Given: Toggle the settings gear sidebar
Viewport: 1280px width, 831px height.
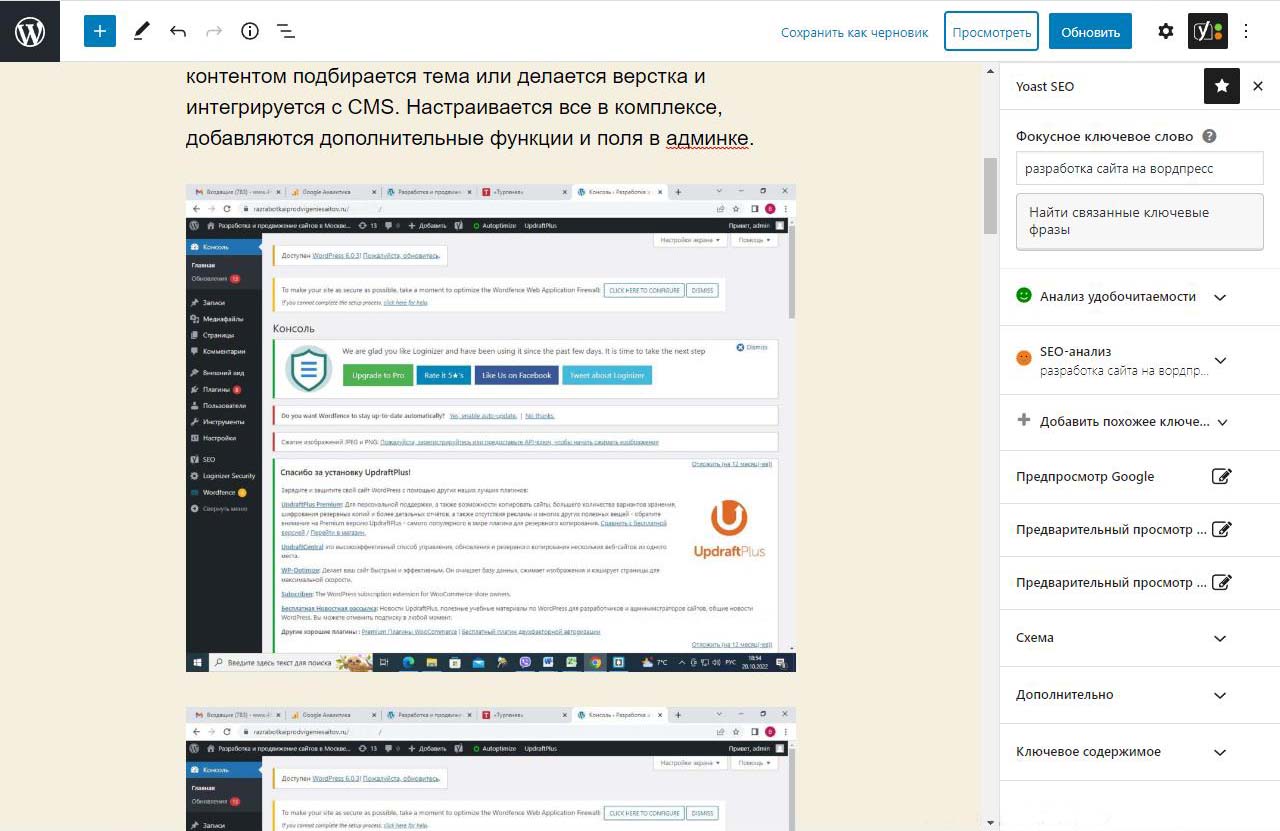Looking at the screenshot, I should pos(1166,31).
